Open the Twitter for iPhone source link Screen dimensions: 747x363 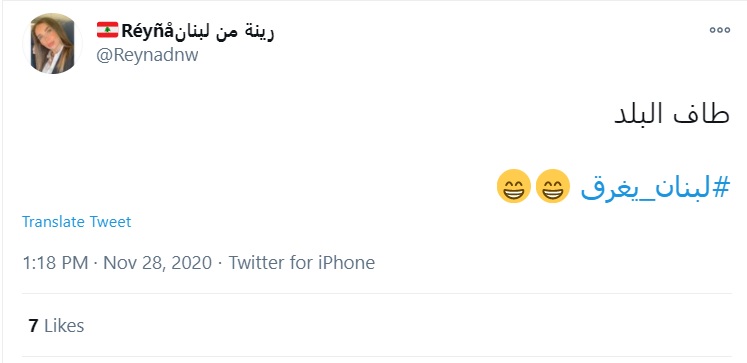(x=302, y=263)
